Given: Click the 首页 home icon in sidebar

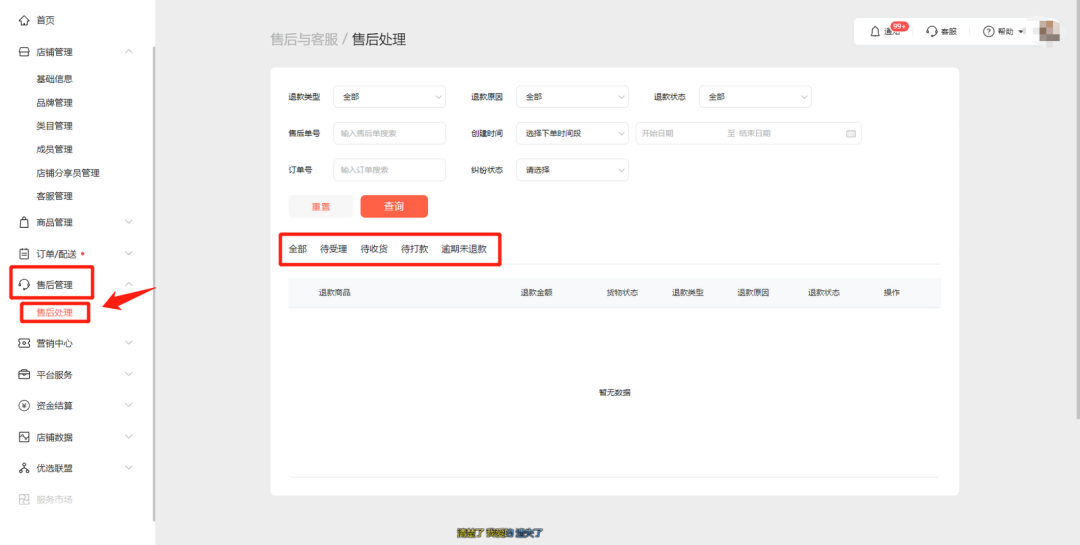Looking at the screenshot, I should pyautogui.click(x=24, y=20).
